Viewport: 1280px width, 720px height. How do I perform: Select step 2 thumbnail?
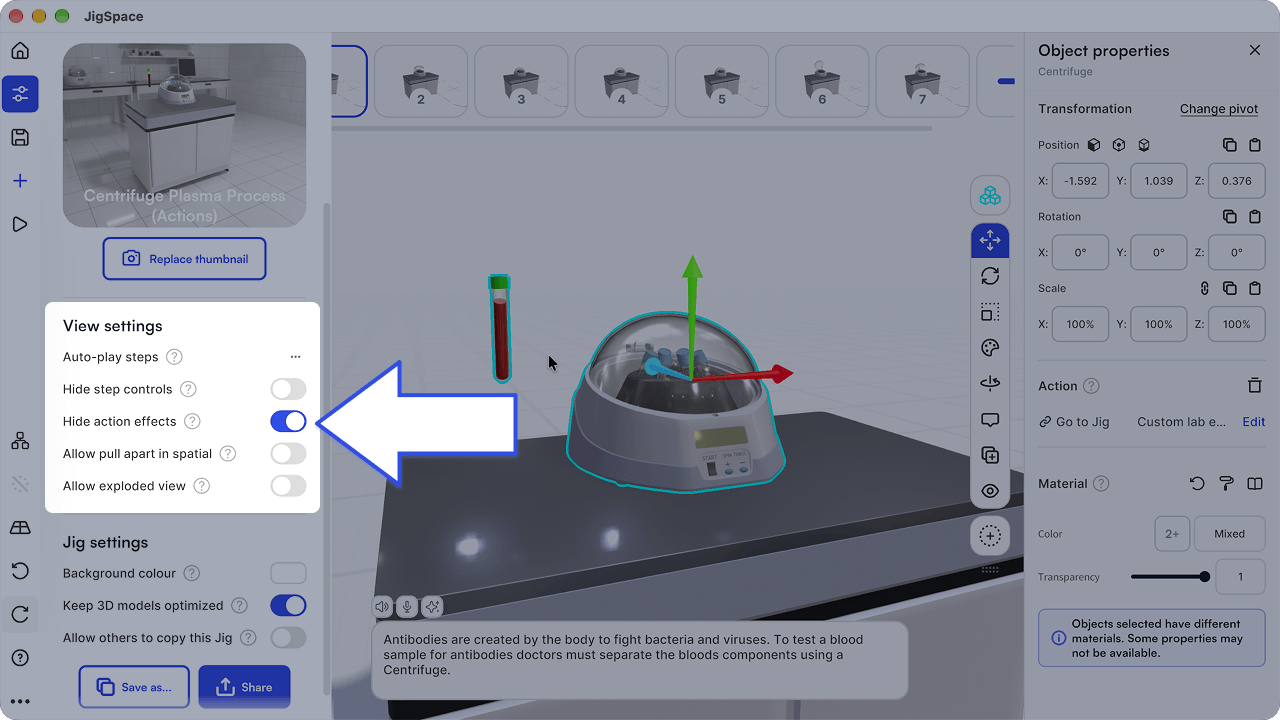tap(421, 81)
